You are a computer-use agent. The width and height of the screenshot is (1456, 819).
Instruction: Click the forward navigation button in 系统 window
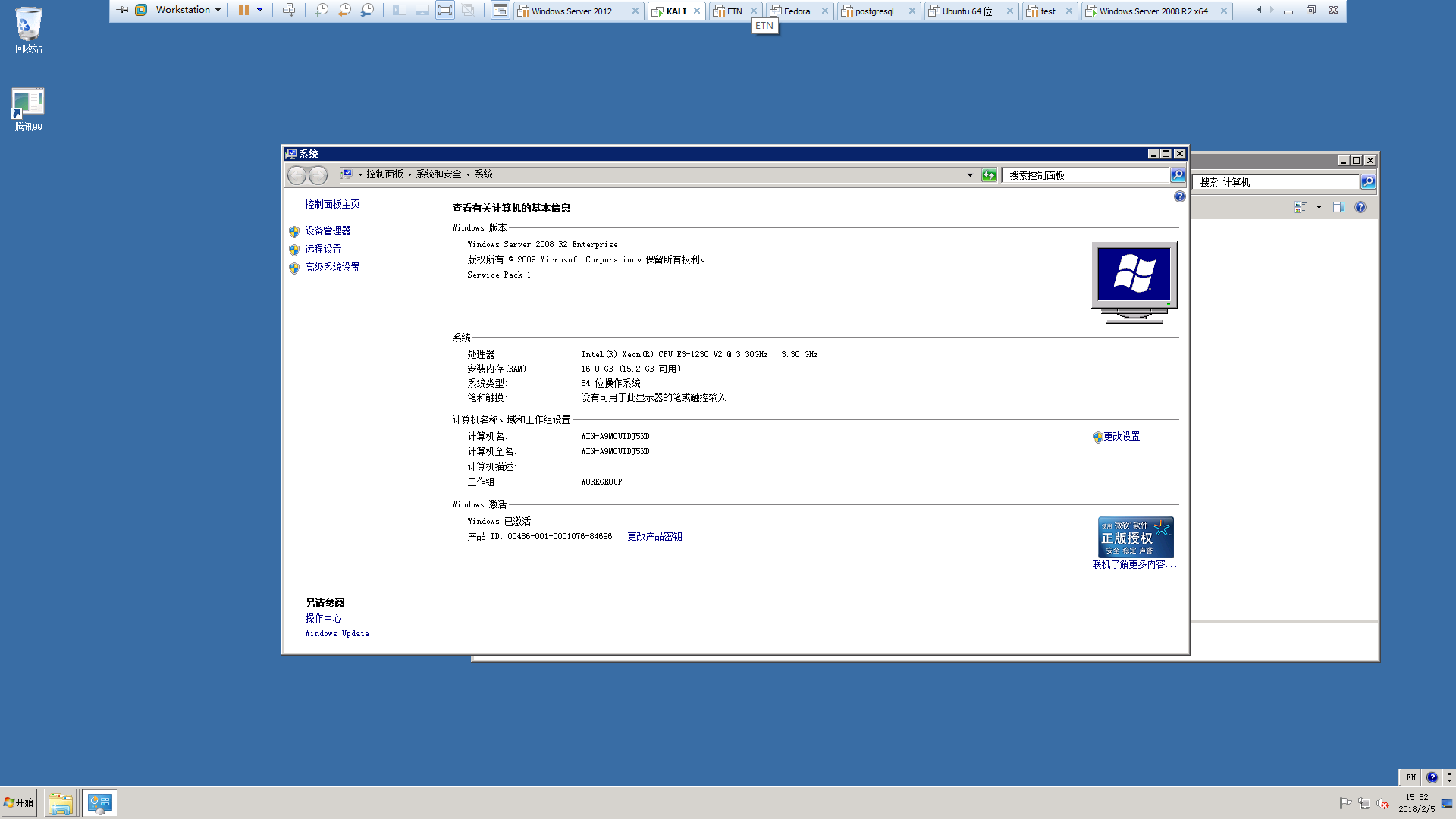point(318,175)
